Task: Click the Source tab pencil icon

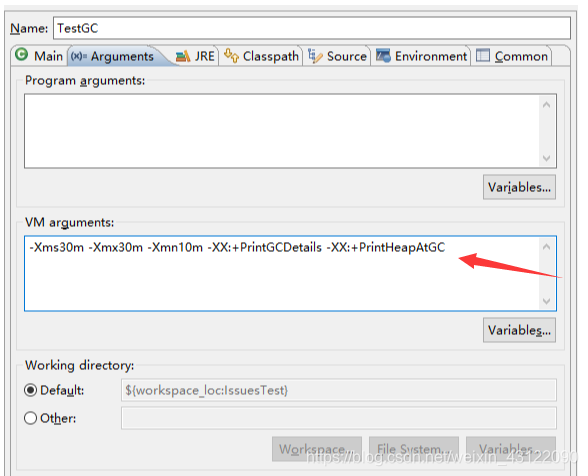Action: point(315,56)
